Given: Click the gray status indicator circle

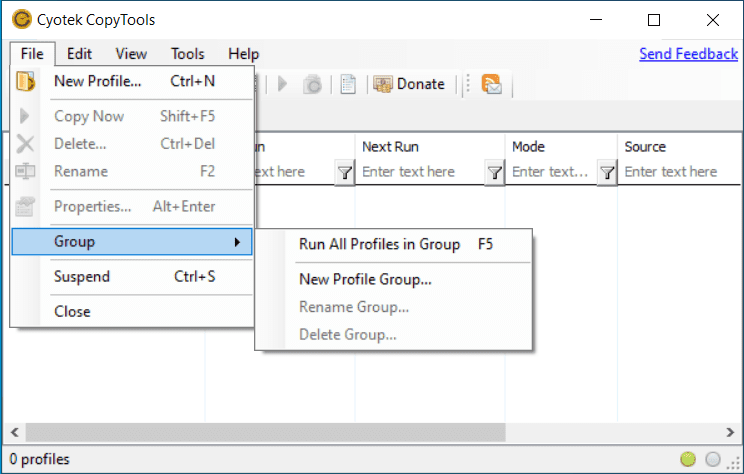Looking at the screenshot, I should [713, 459].
